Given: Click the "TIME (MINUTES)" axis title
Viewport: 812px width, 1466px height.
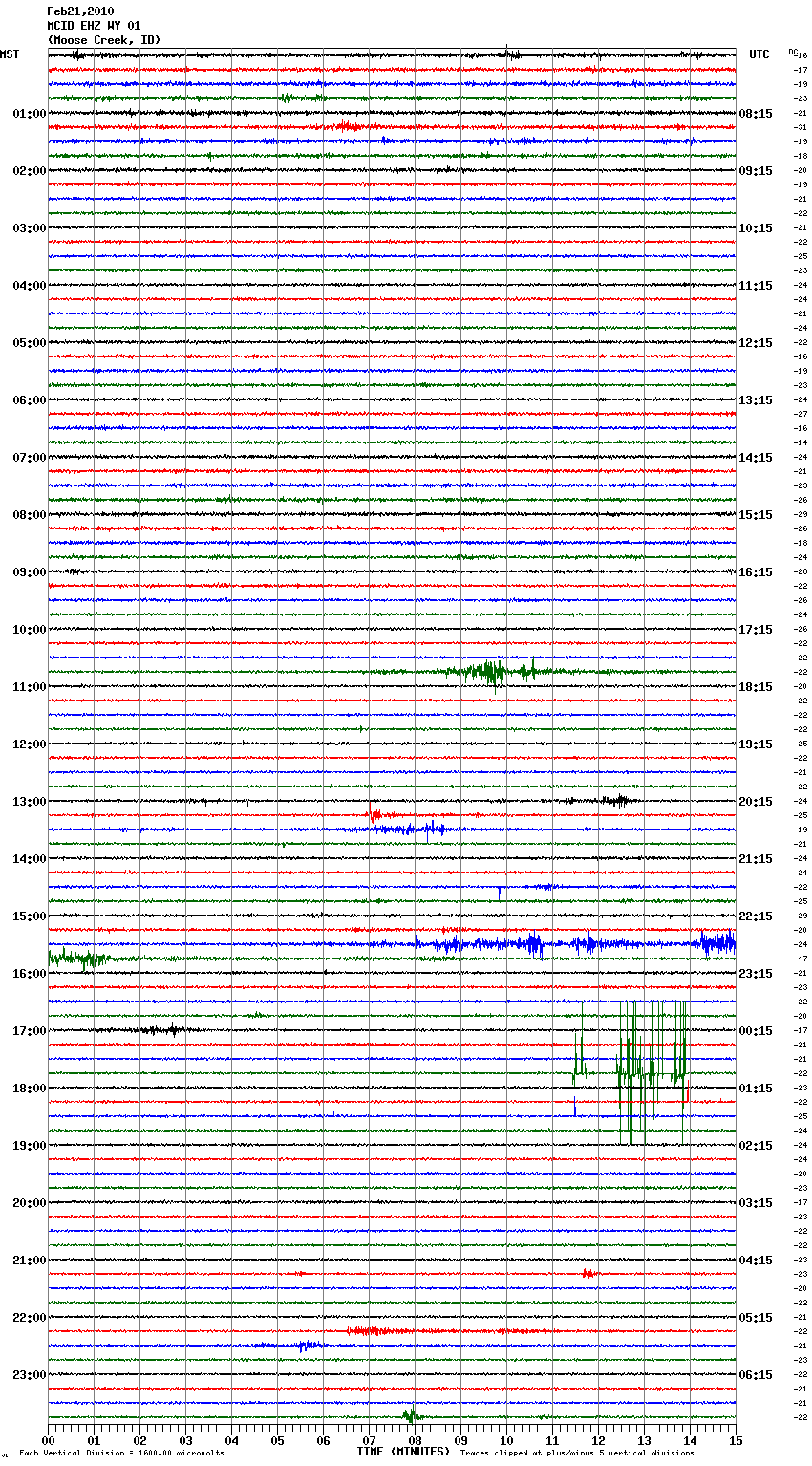Looking at the screenshot, I should 403,1452.
